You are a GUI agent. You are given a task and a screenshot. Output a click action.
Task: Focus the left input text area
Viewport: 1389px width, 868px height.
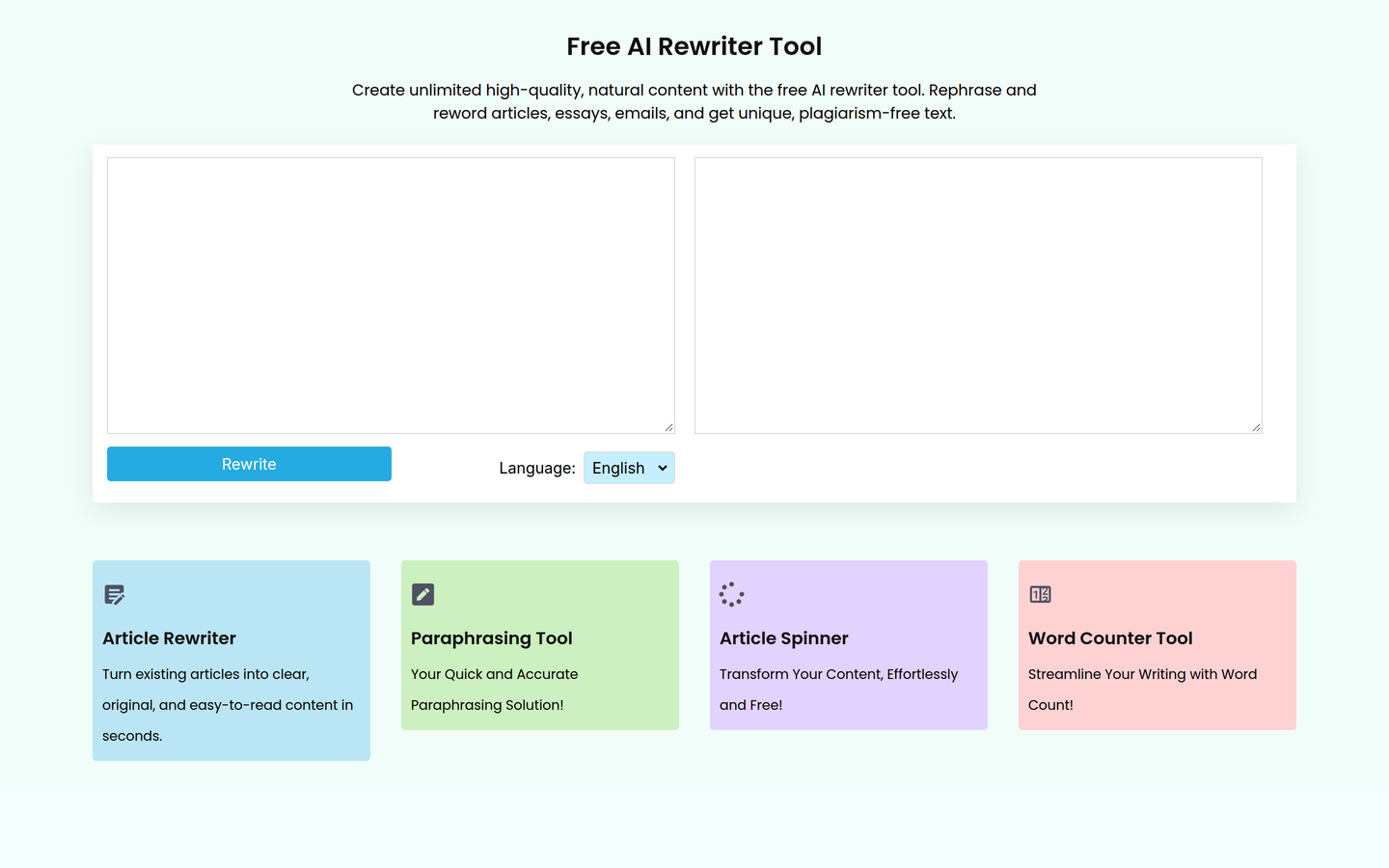click(391, 295)
